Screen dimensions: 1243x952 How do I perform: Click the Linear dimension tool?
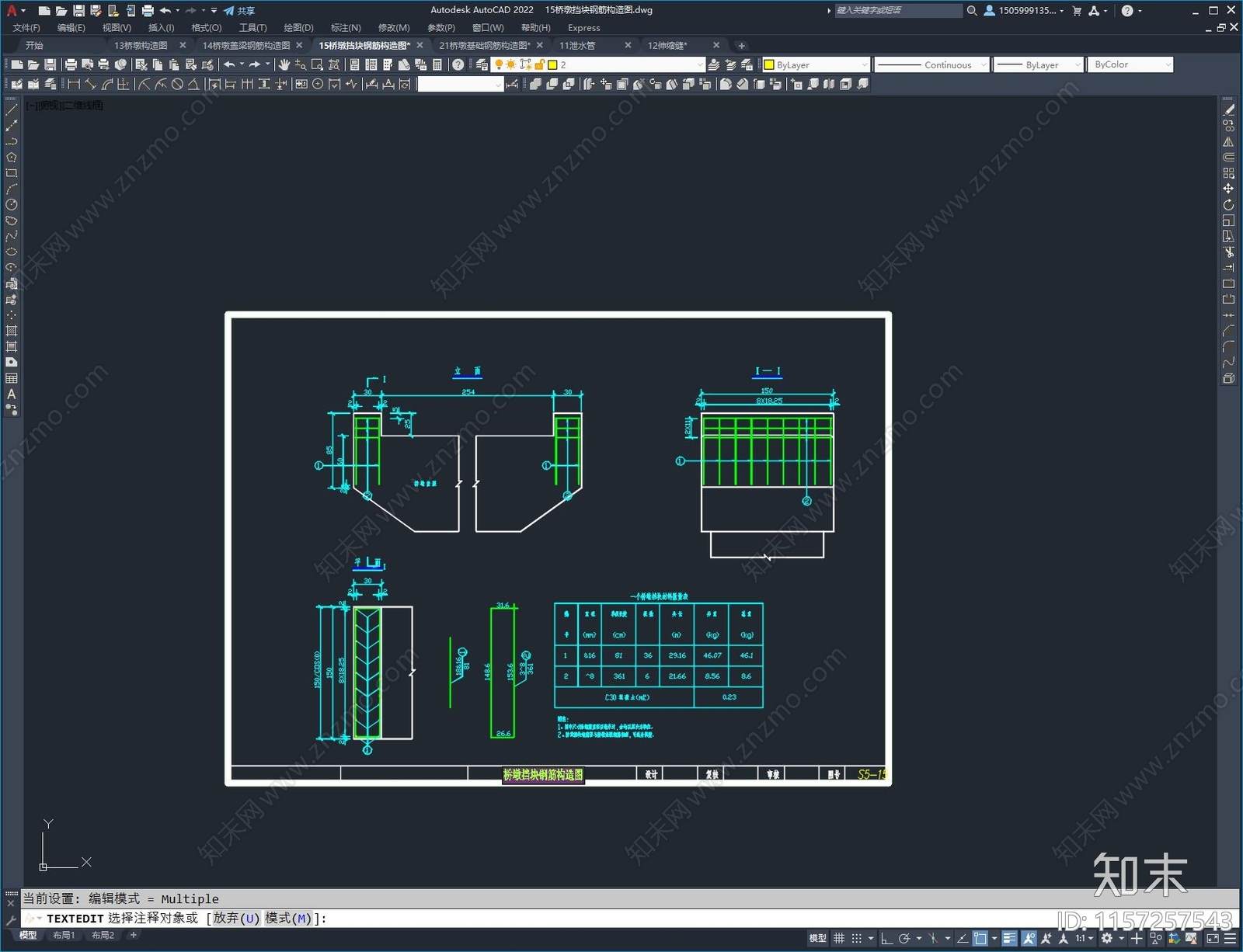click(x=74, y=84)
